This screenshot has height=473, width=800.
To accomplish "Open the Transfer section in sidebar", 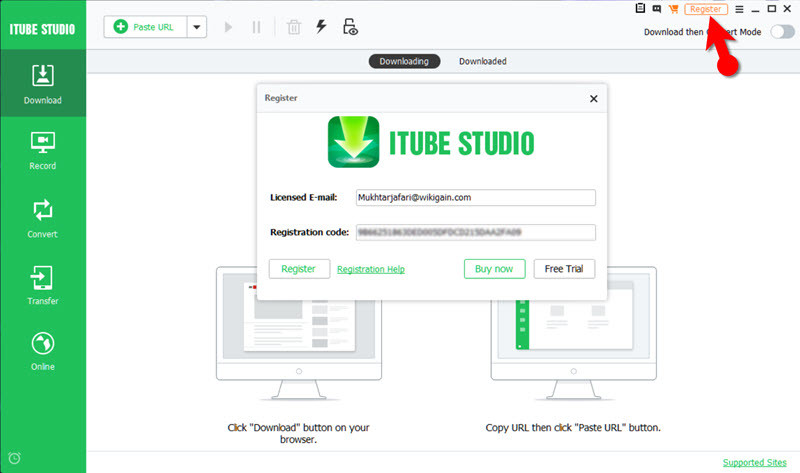I will [x=43, y=285].
